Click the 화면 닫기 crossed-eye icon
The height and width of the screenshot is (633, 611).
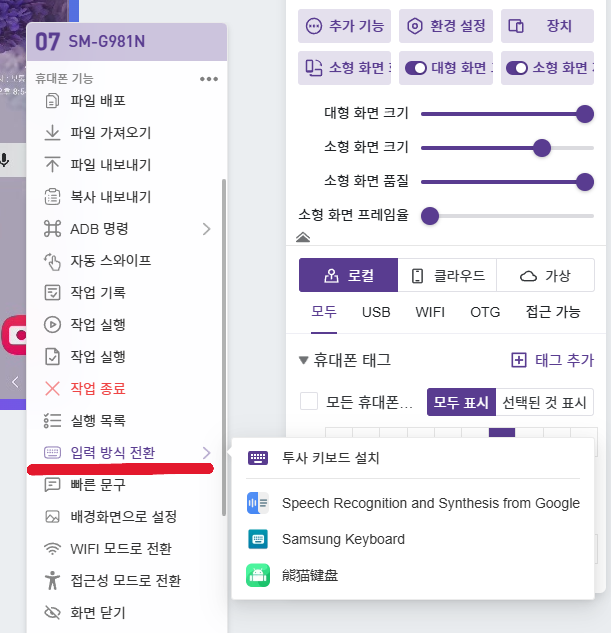(53, 613)
